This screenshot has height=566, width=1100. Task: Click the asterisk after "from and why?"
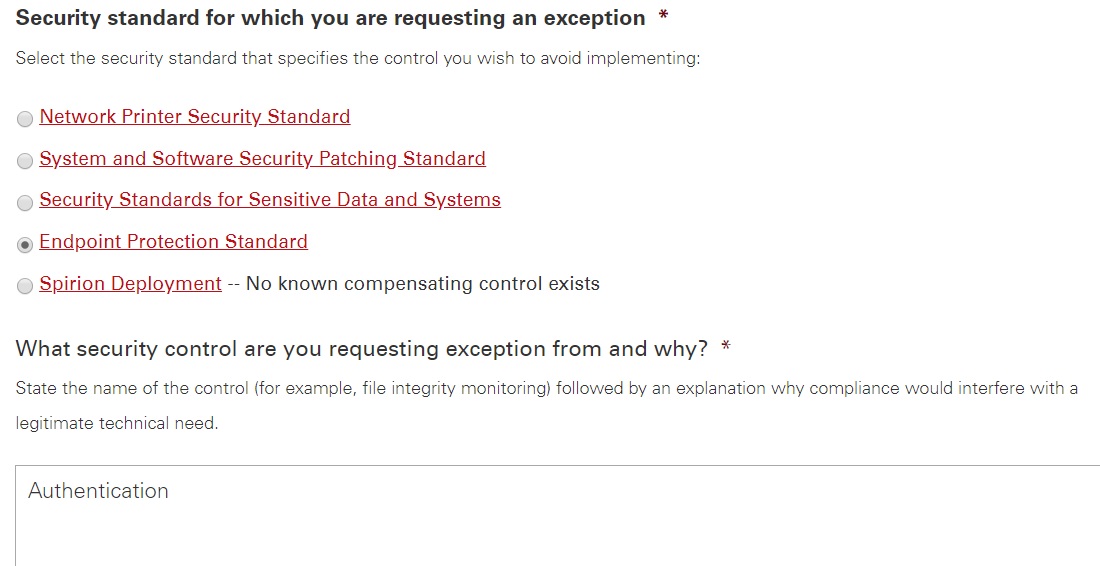(x=726, y=348)
